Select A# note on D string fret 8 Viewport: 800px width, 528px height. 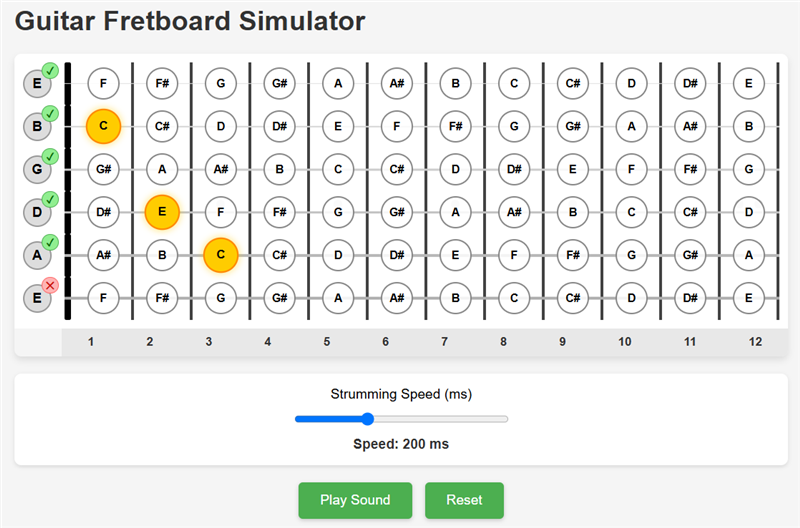tap(514, 212)
